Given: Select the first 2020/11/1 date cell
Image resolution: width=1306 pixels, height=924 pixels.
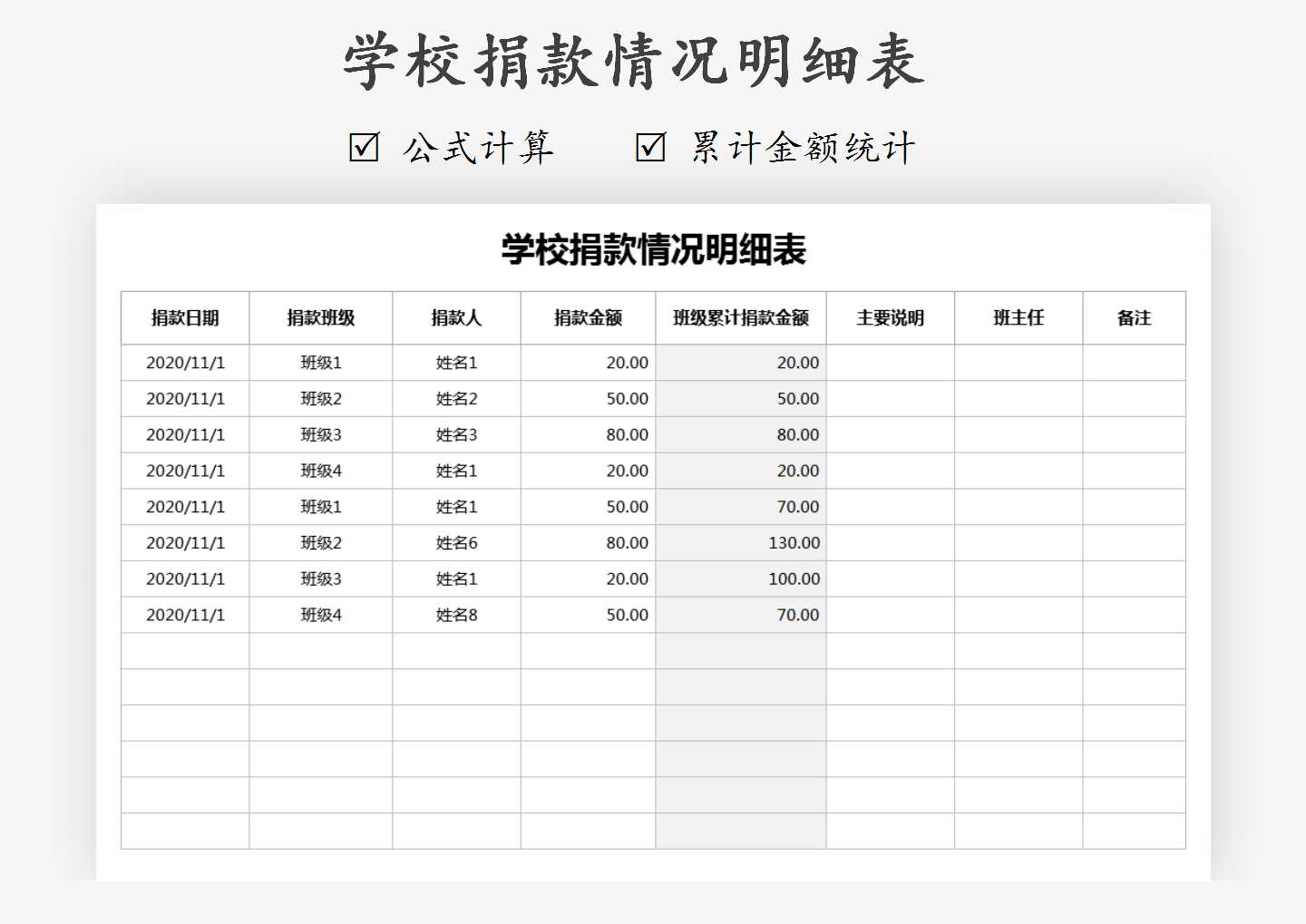Looking at the screenshot, I should click(185, 362).
